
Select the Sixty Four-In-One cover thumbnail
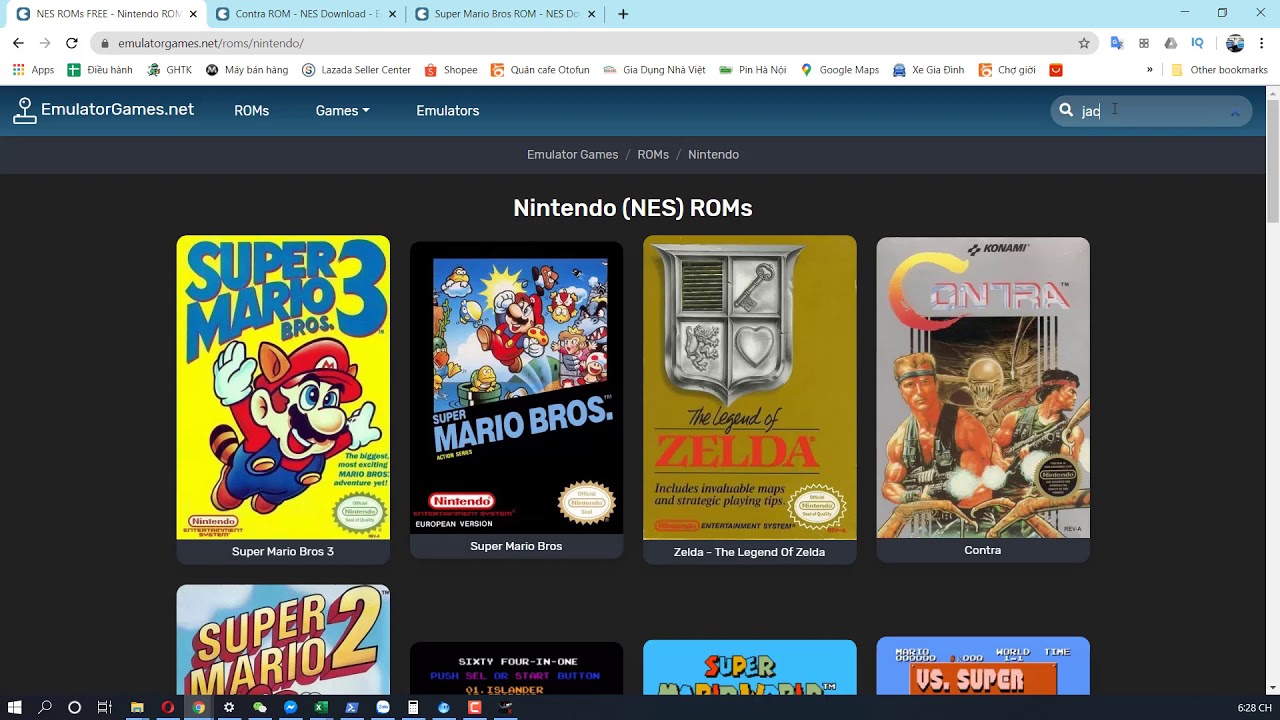[x=516, y=668]
